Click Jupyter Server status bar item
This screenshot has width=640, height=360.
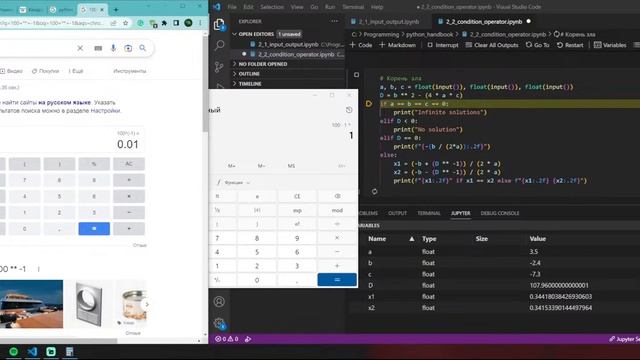coord(624,339)
